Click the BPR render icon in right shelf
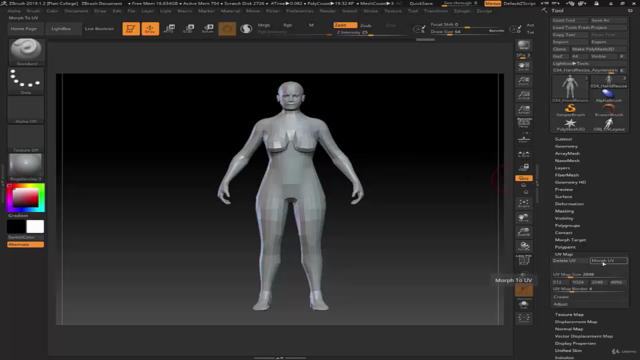Screen dimensions: 640x360 [524, 45]
